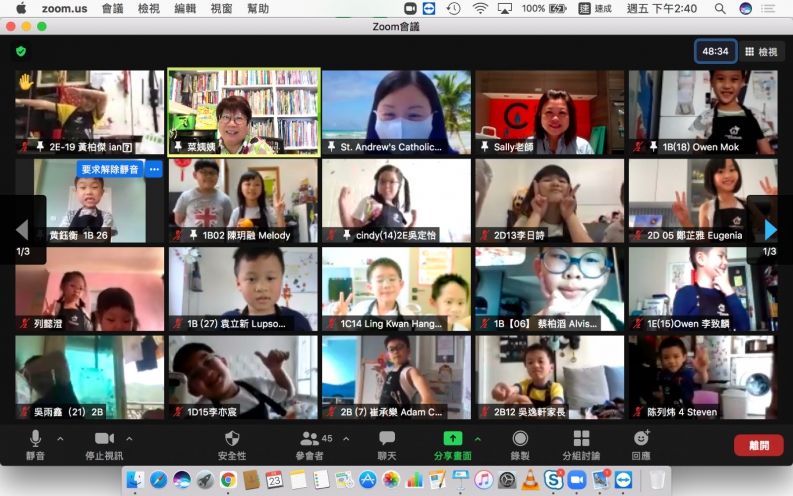793x496 pixels.
Task: Expand audio options arrow beside microphone
Action: (60, 439)
